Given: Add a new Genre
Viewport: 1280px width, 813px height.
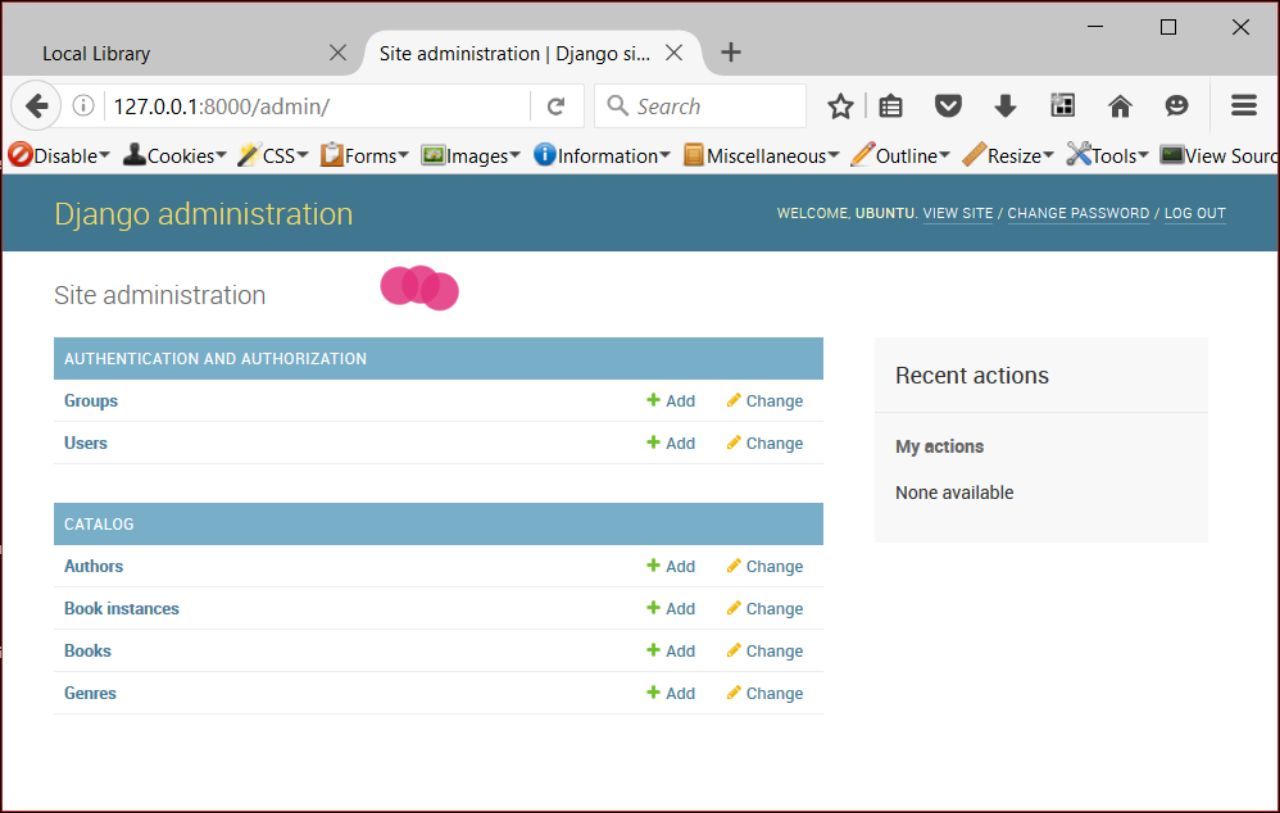Looking at the screenshot, I should coord(671,693).
